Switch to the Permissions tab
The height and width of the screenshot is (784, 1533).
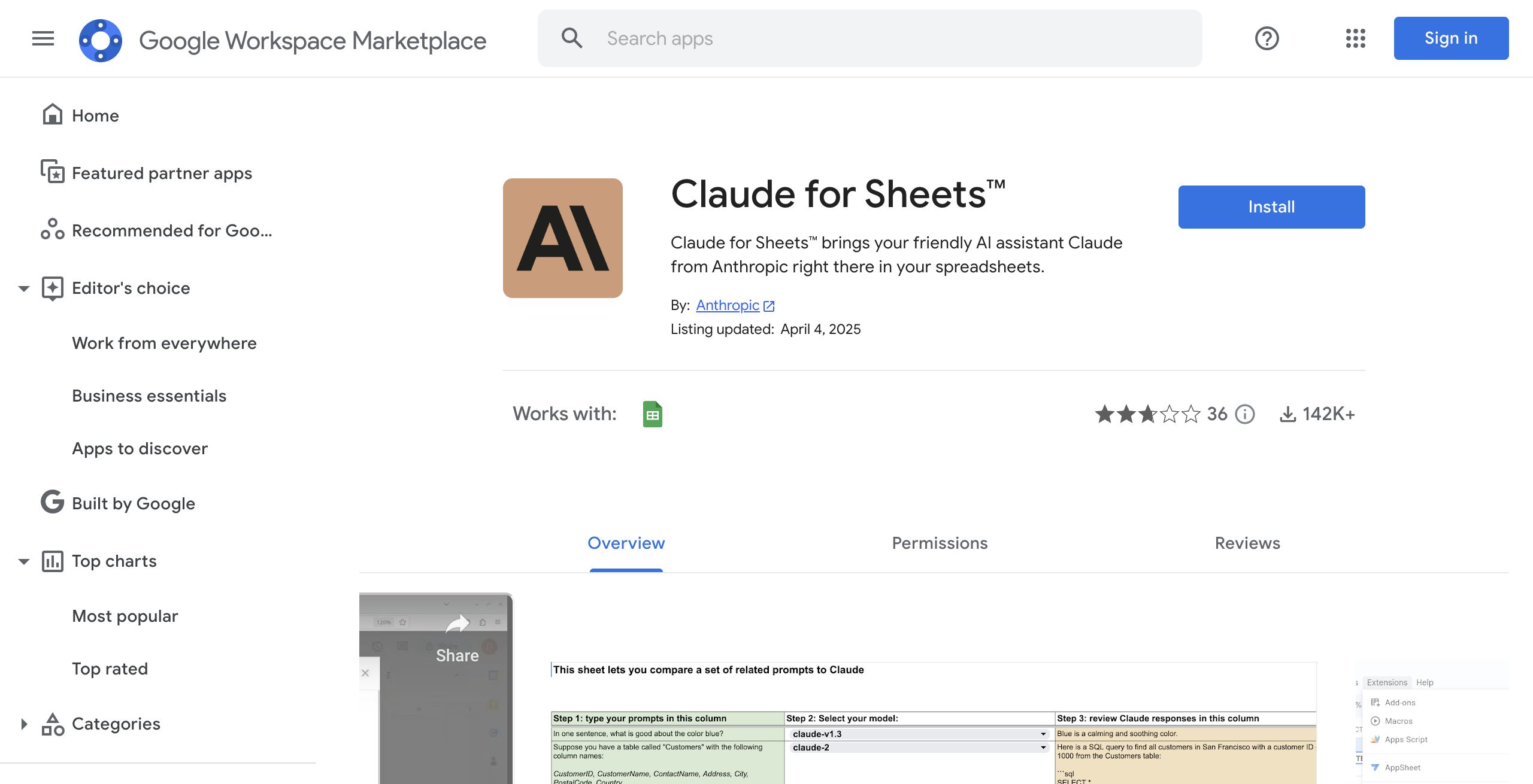click(x=940, y=543)
